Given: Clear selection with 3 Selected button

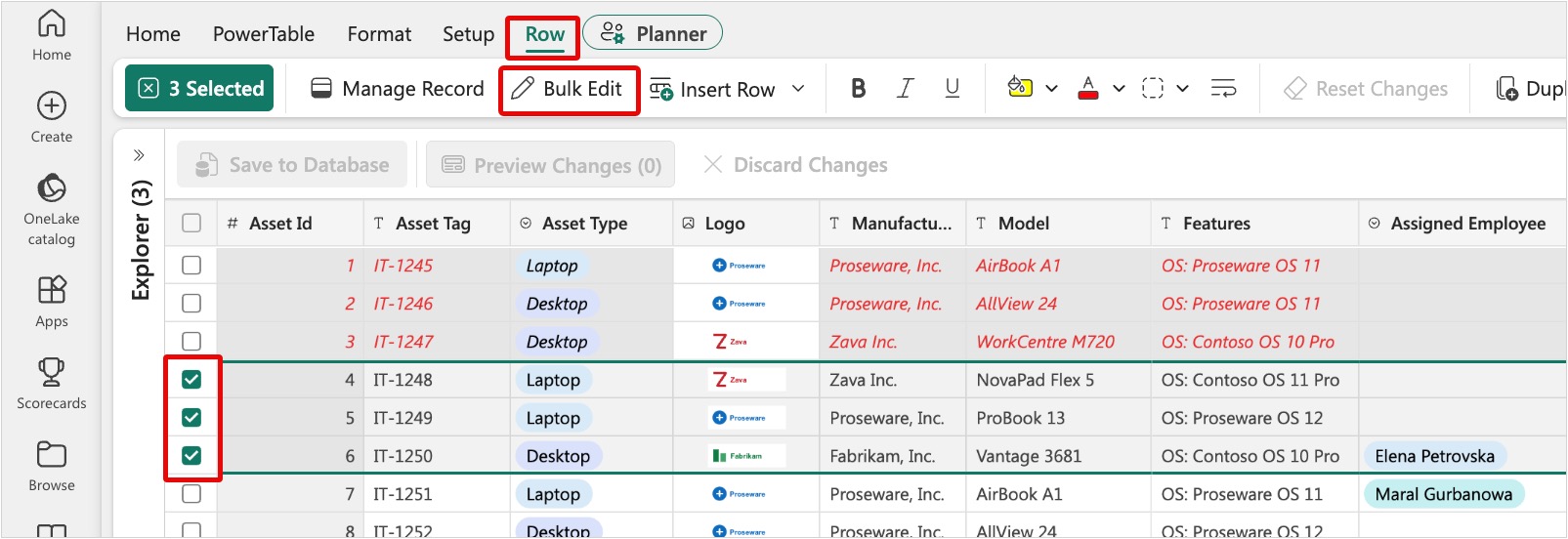Looking at the screenshot, I should [199, 89].
